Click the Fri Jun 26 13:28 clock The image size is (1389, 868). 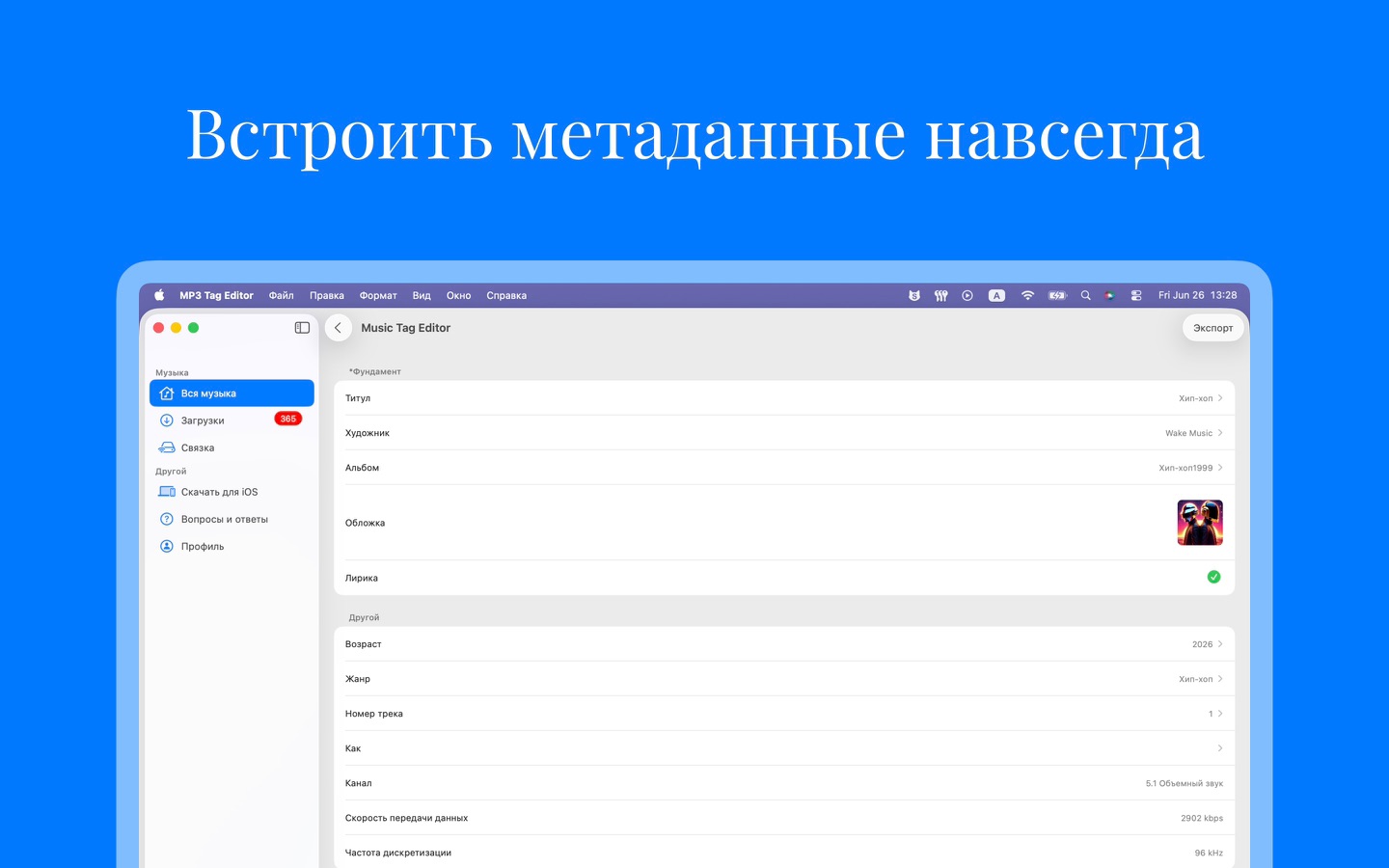pos(1197,295)
